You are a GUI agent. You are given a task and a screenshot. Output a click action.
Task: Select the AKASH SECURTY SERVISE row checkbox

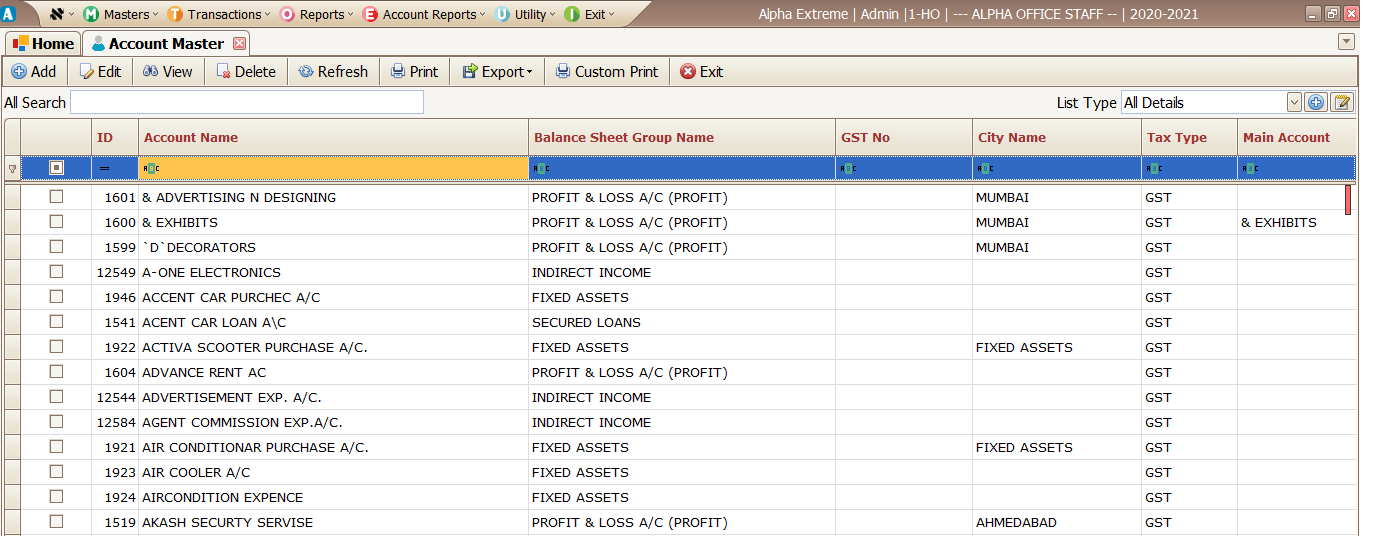coord(57,522)
